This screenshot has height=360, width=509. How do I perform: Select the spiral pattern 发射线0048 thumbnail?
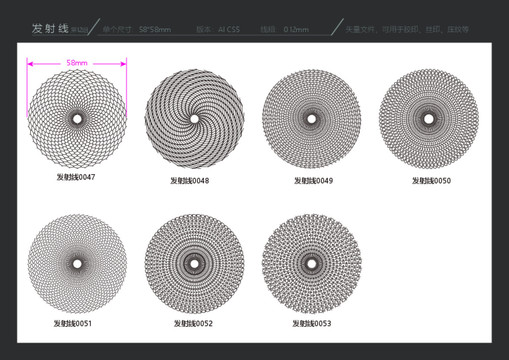pos(194,119)
